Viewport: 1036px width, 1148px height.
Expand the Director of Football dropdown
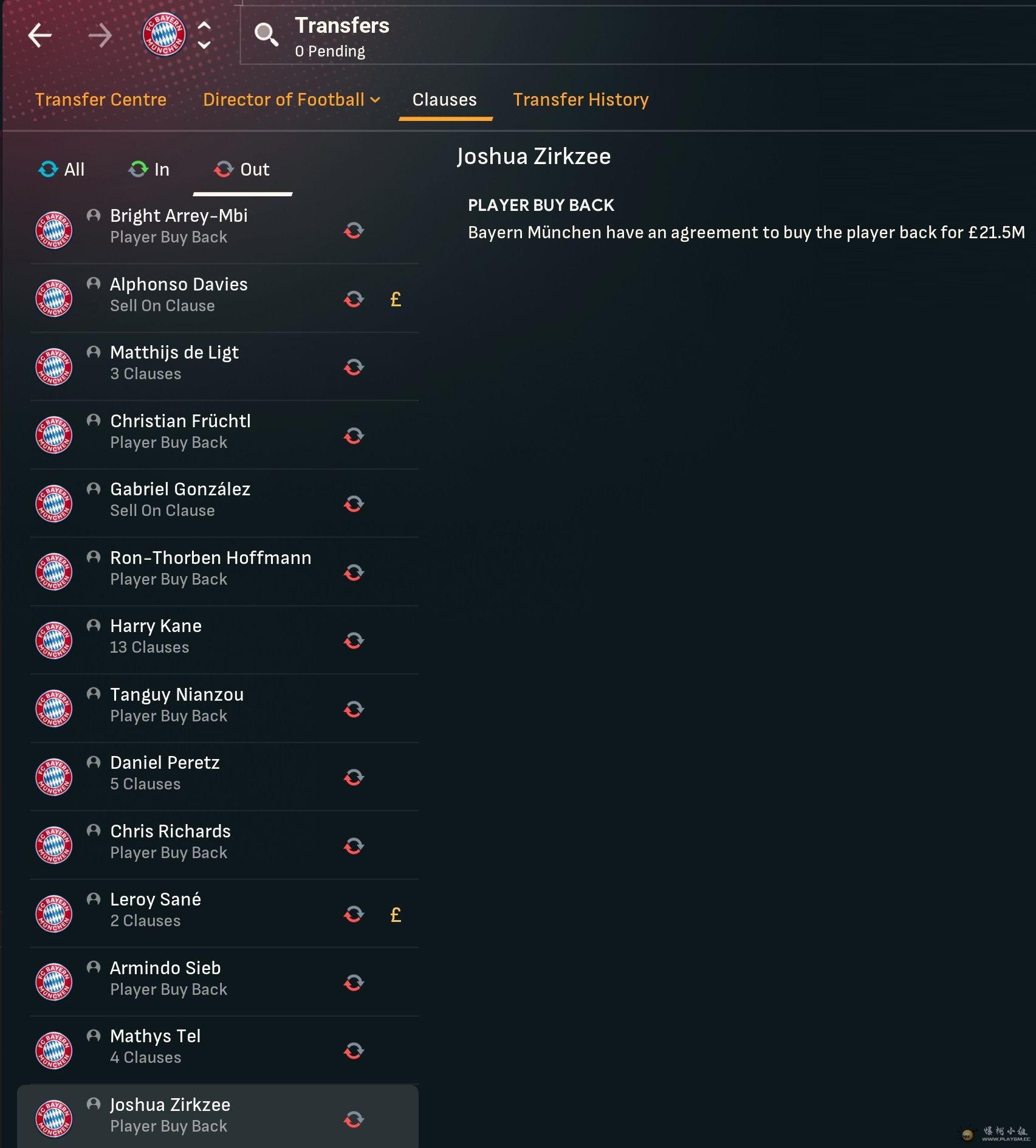pos(291,100)
